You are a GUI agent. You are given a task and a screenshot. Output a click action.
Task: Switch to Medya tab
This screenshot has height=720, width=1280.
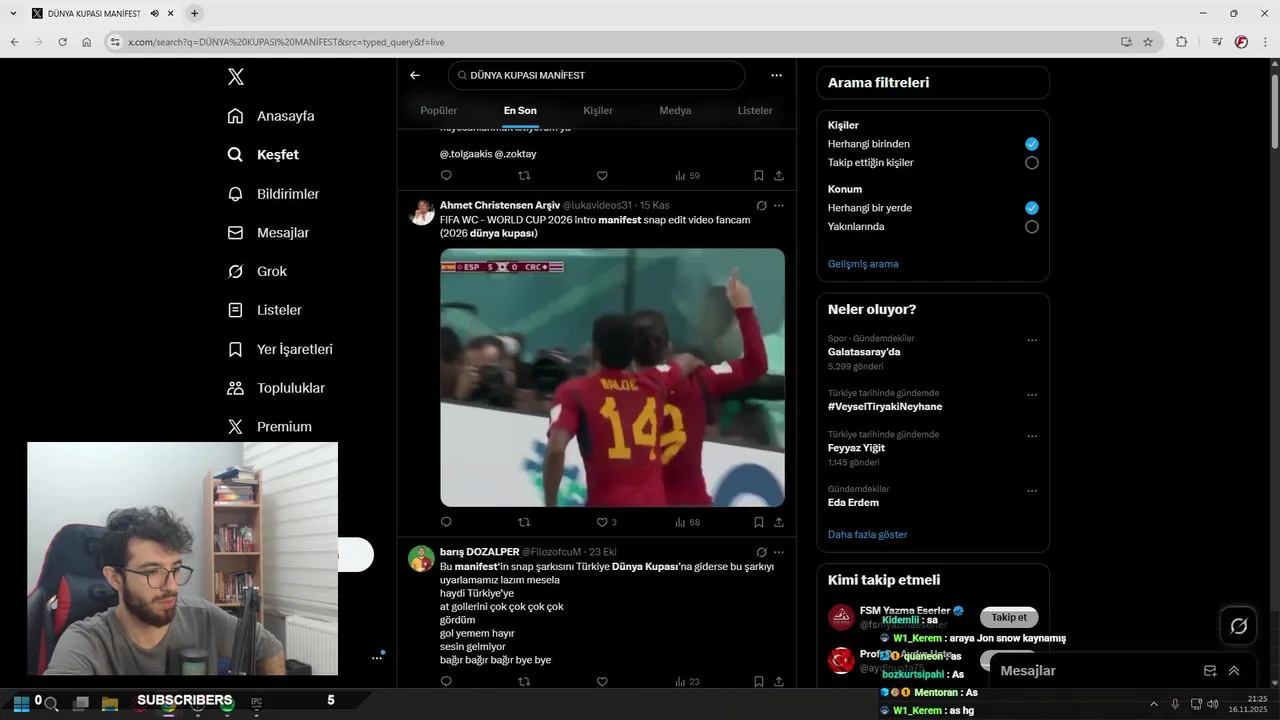coord(675,110)
